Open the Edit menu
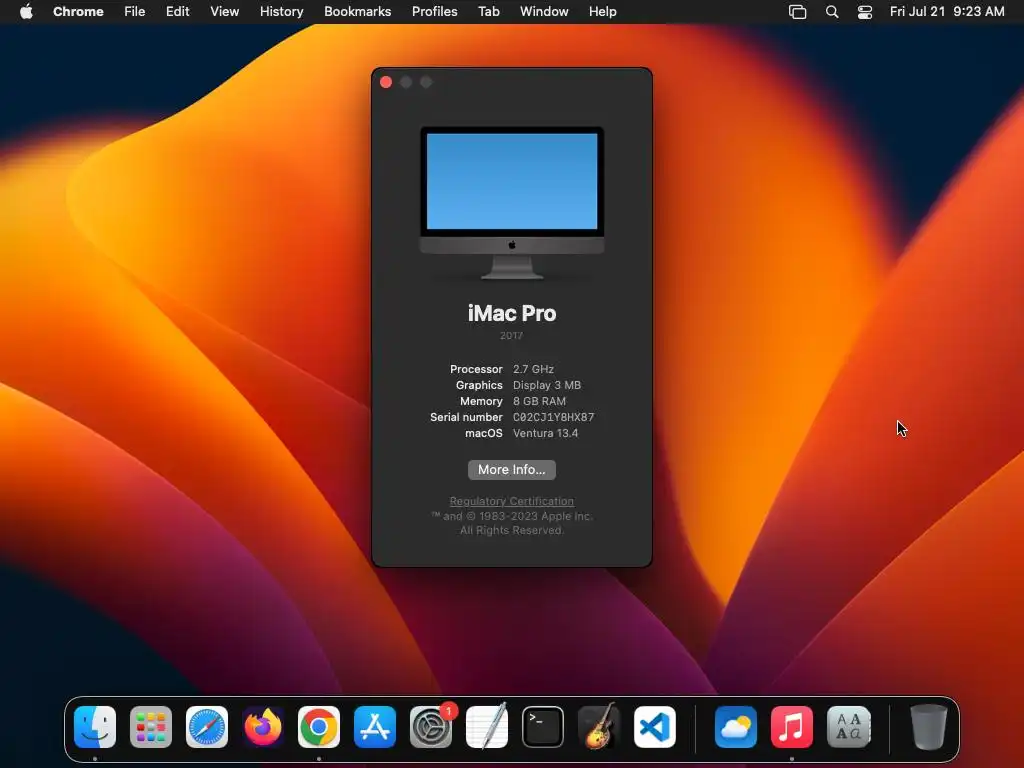 177,12
